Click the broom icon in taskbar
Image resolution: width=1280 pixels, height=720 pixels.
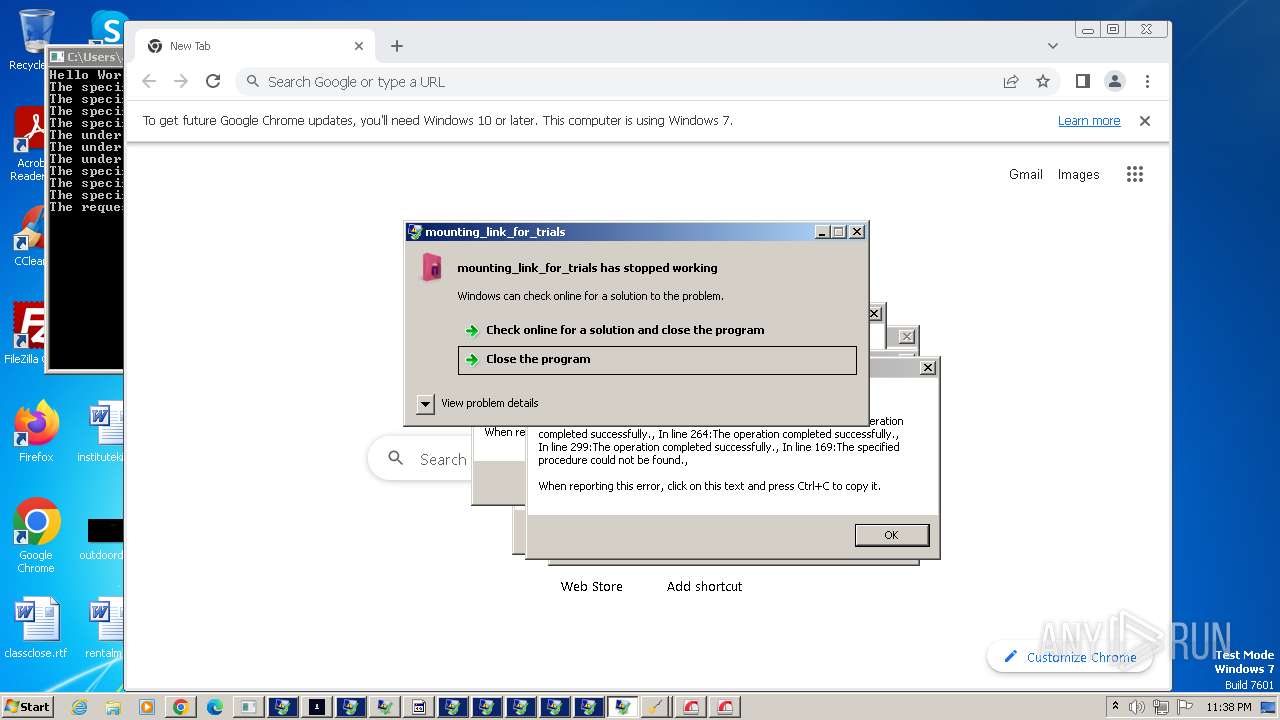pos(657,707)
